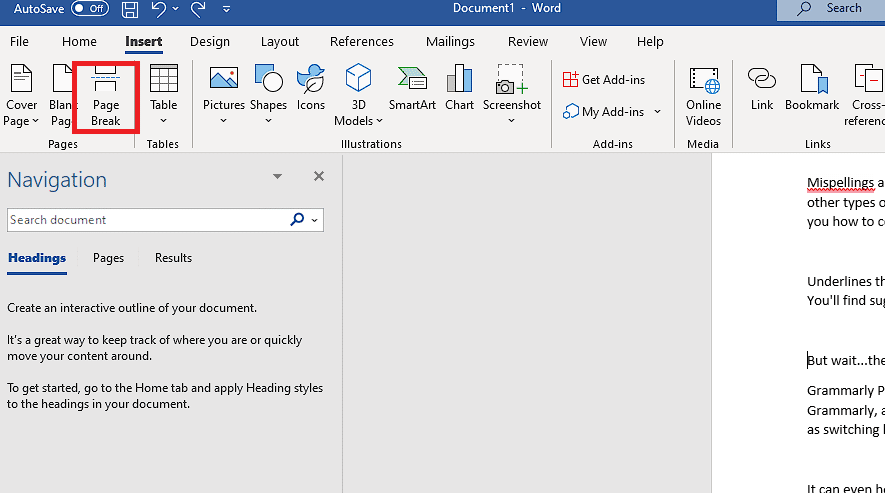885x493 pixels.
Task: Click the Search document field
Action: point(145,220)
